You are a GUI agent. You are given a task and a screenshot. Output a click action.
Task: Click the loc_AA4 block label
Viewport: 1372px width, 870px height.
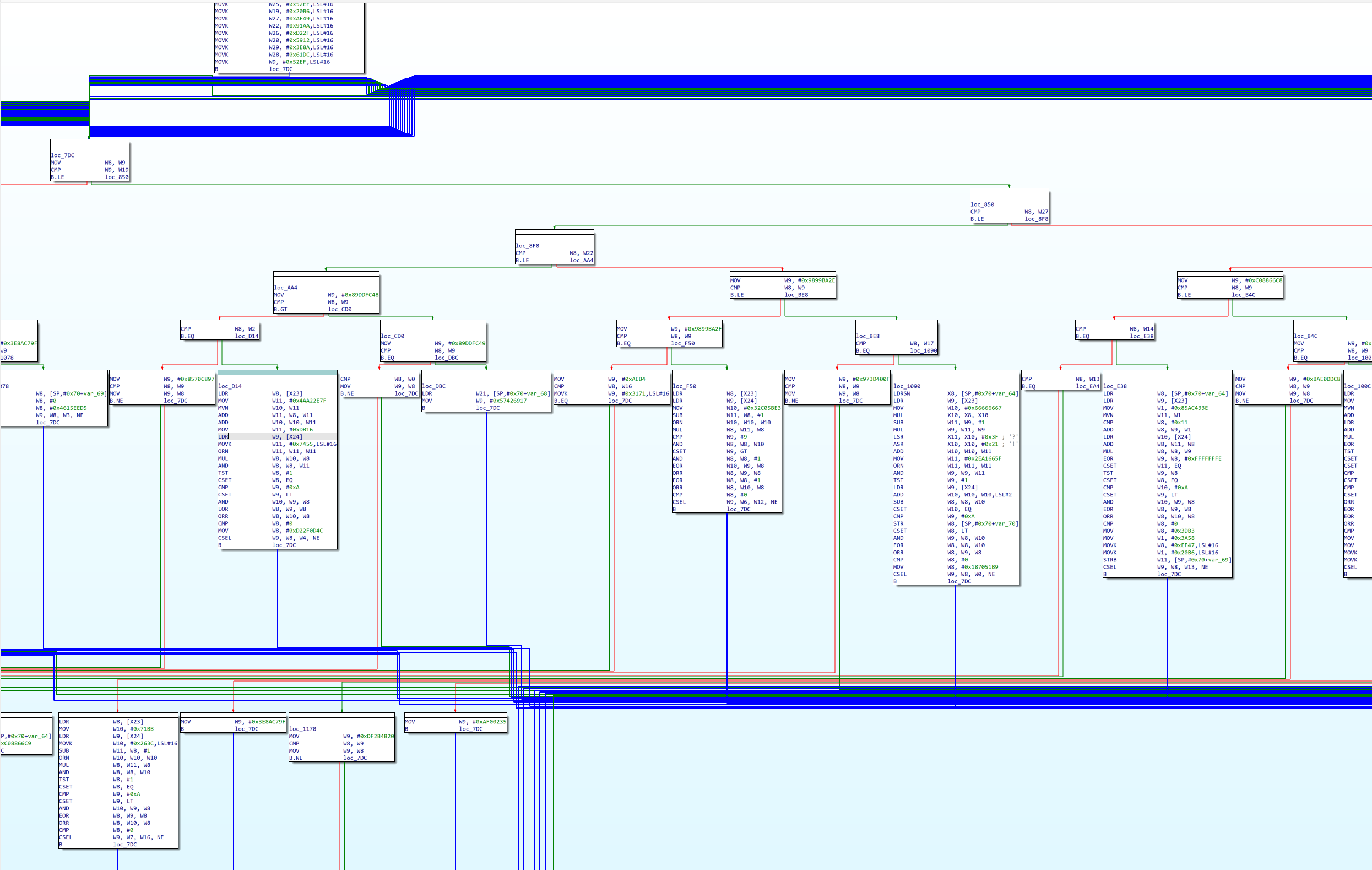coord(285,288)
